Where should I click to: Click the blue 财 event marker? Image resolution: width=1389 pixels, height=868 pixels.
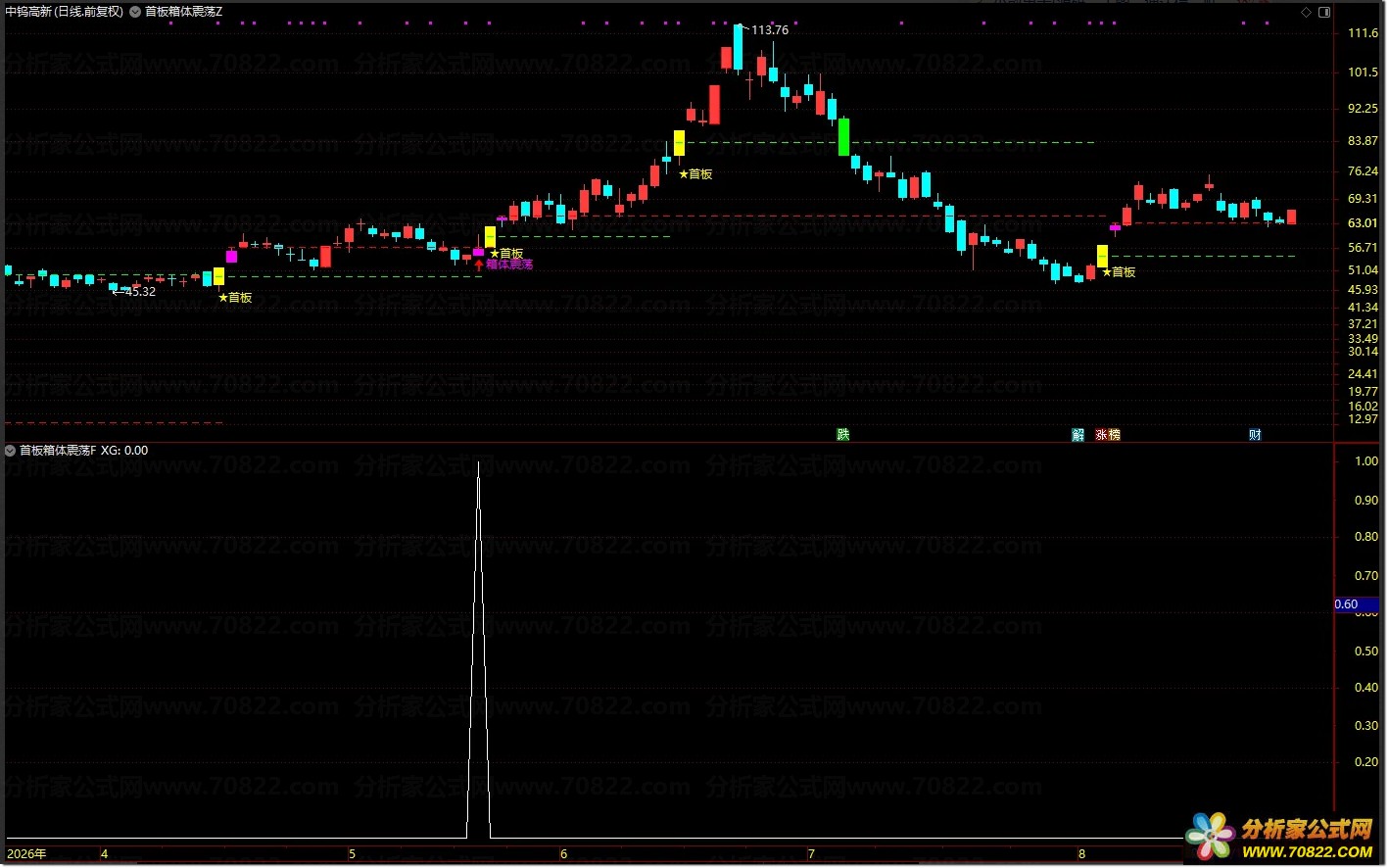tap(1255, 435)
